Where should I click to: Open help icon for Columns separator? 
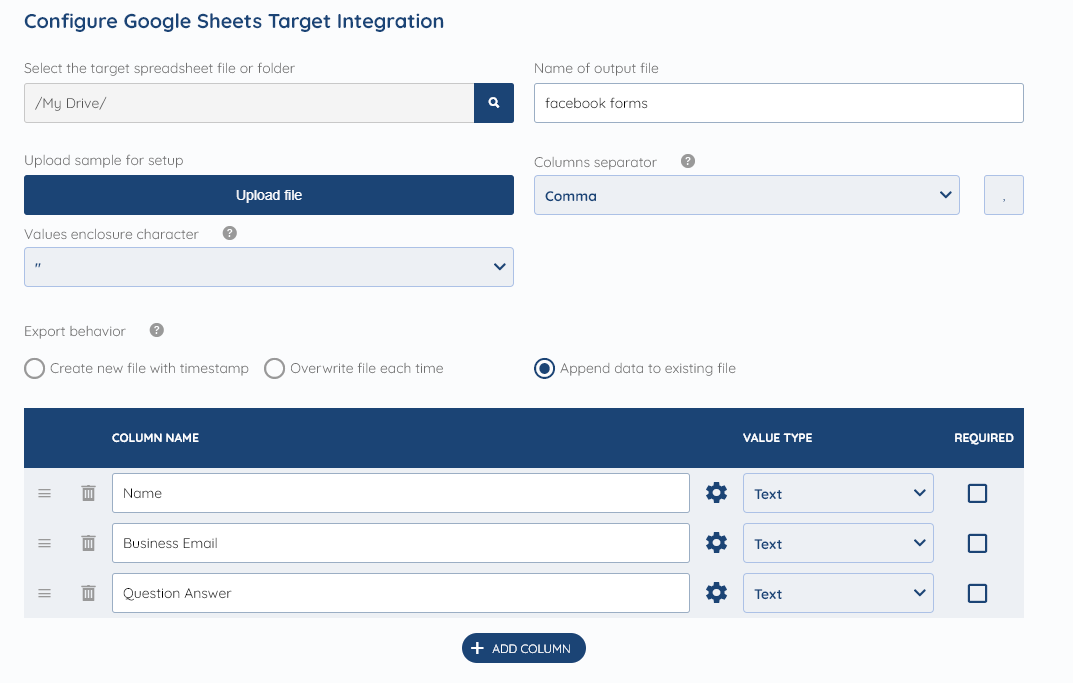[688, 161]
